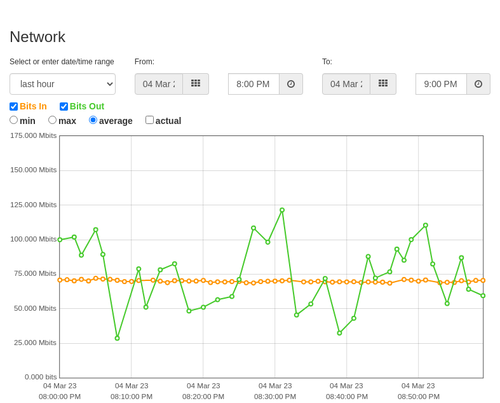500x403 pixels.
Task: Click the '50.000 Mbits' axis label
Action: point(35,308)
